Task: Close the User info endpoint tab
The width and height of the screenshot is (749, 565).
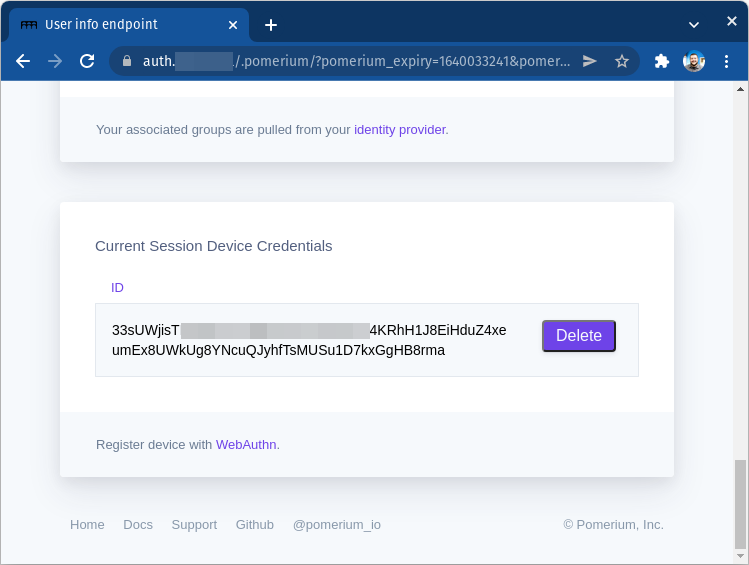Action: pyautogui.click(x=235, y=25)
